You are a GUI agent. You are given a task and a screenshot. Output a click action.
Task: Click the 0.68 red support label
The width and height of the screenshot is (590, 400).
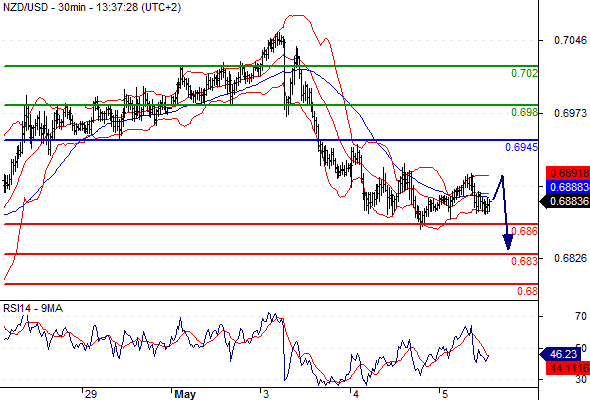[527, 291]
